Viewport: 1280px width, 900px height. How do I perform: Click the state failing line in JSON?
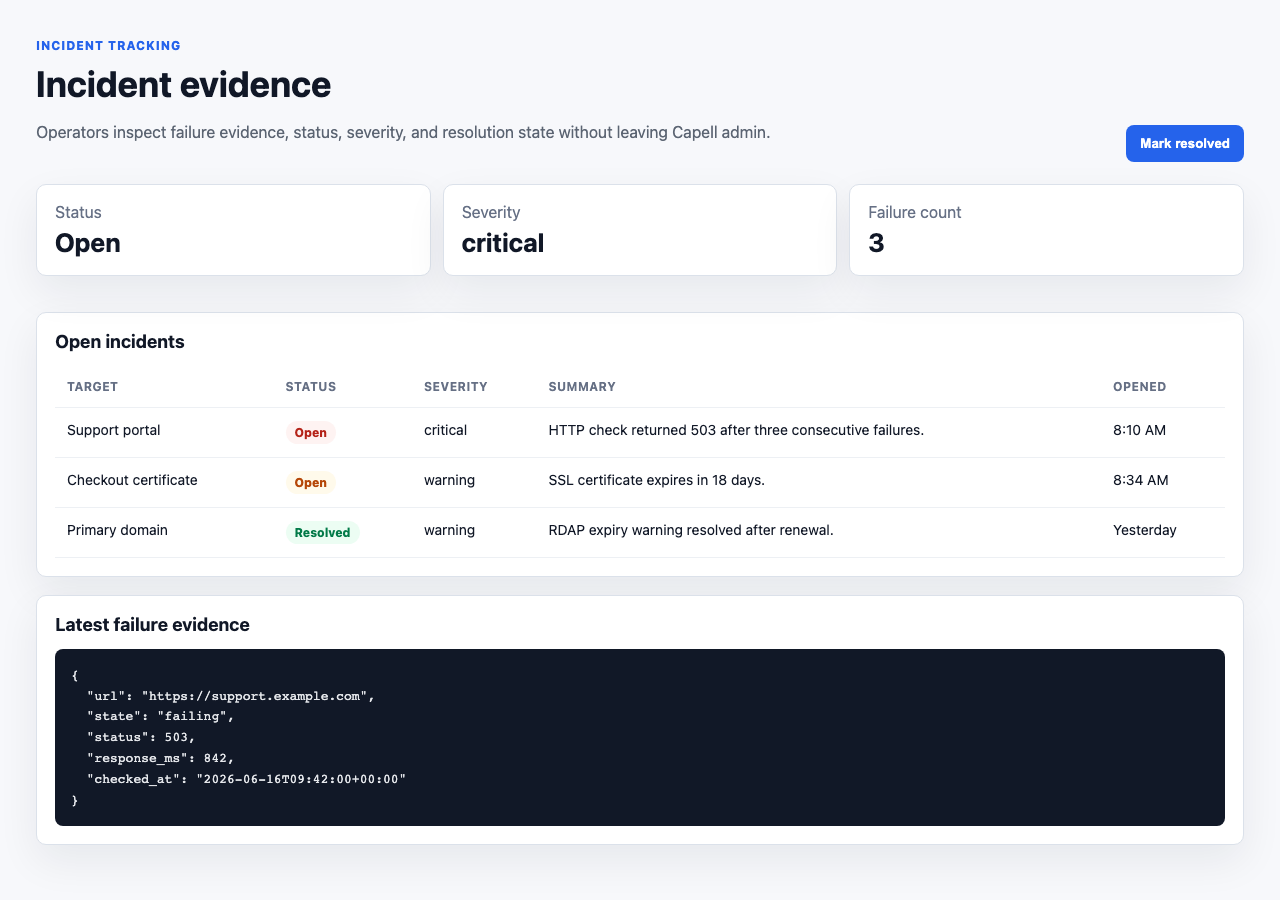click(x=161, y=717)
